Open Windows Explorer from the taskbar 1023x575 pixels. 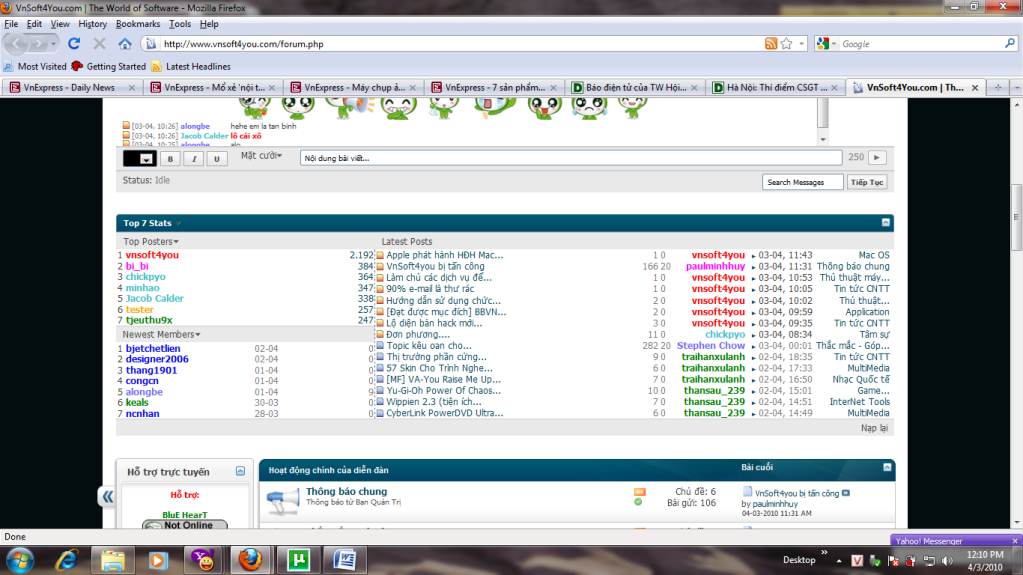coord(112,561)
